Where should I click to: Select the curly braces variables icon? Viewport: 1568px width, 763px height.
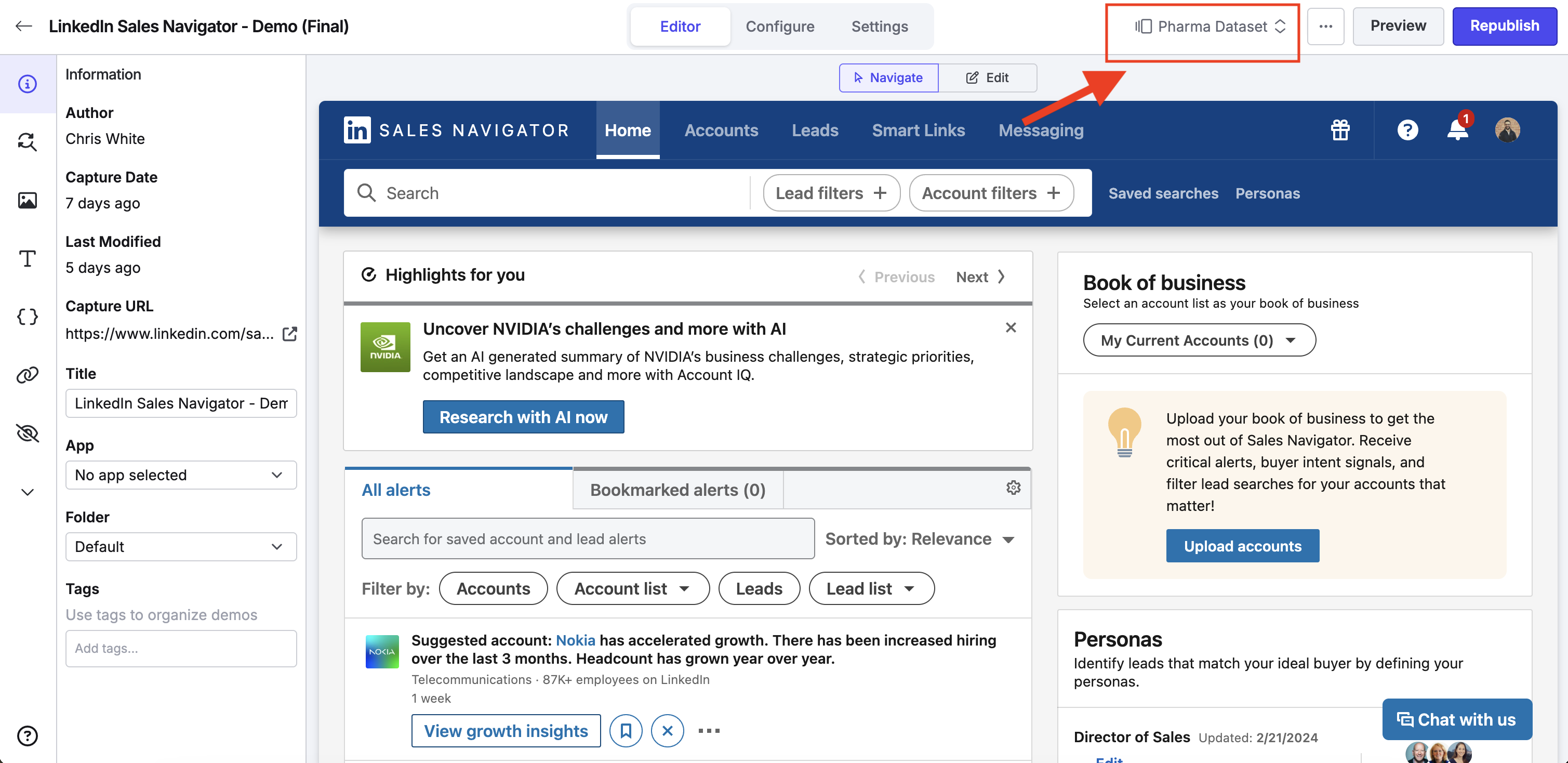[28, 317]
